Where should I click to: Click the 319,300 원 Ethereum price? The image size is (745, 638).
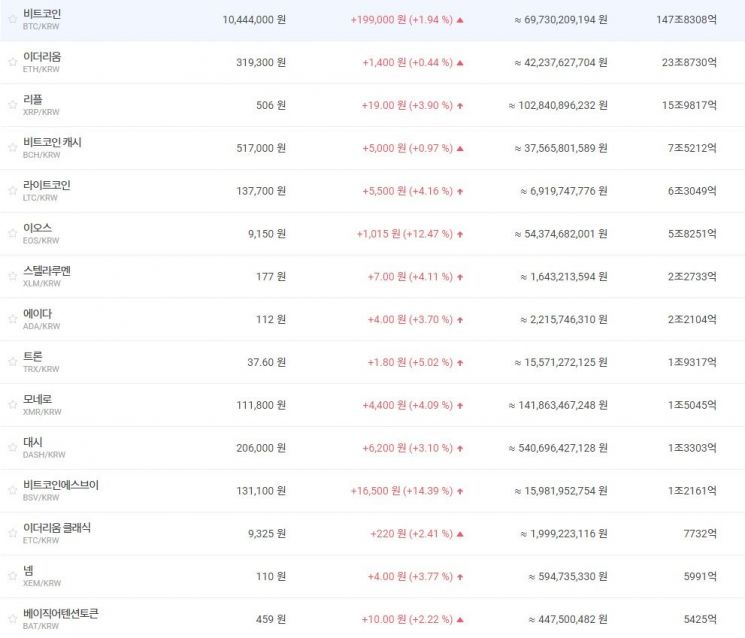tap(261, 62)
